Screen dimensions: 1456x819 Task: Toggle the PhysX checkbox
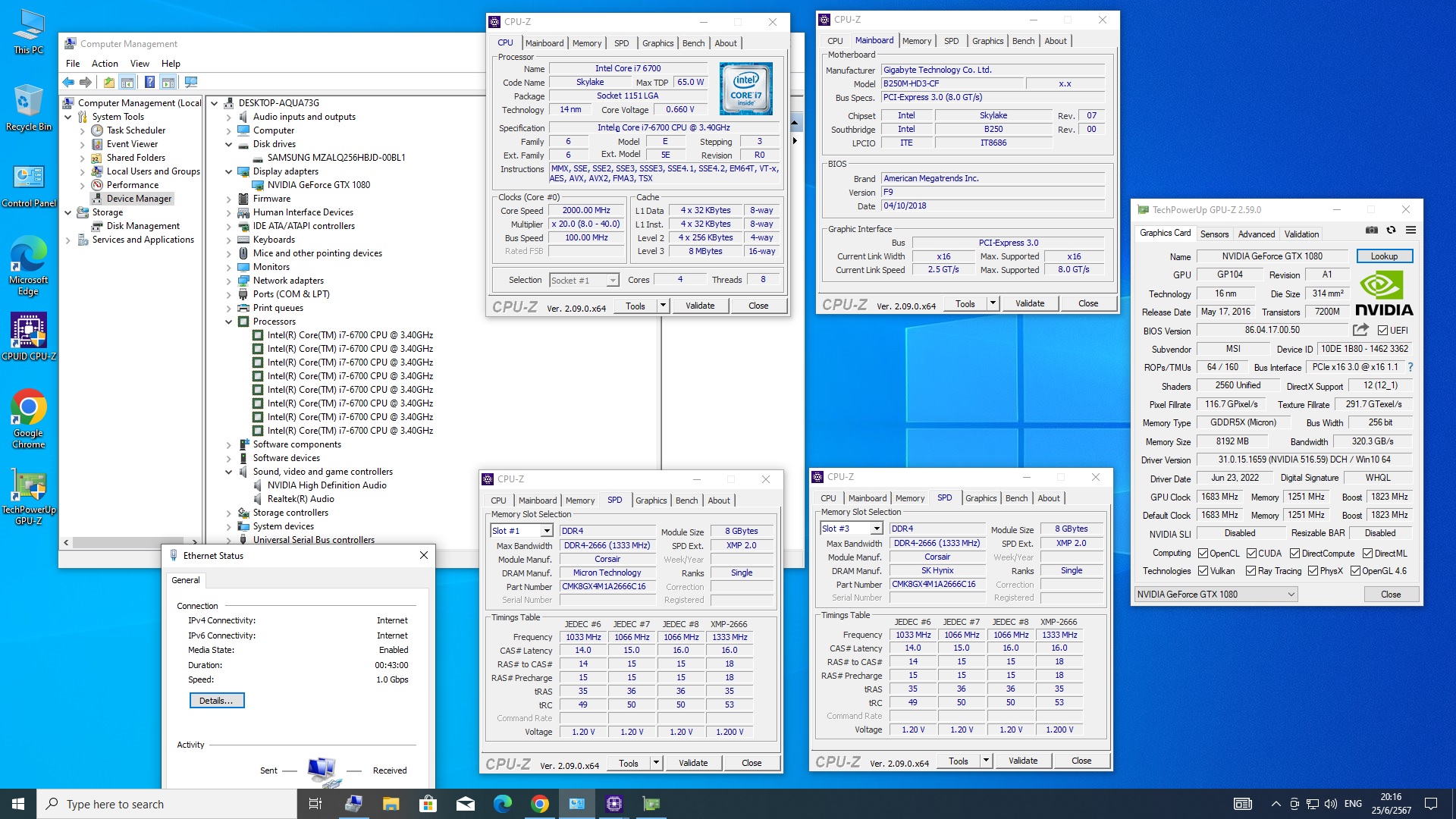[x=1313, y=571]
